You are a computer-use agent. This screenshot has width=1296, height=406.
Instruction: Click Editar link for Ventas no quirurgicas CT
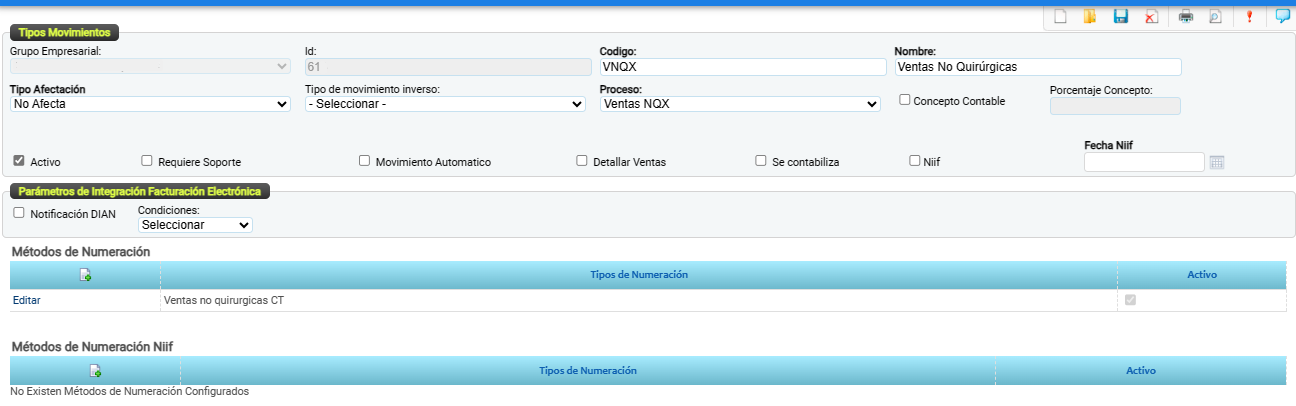point(27,300)
